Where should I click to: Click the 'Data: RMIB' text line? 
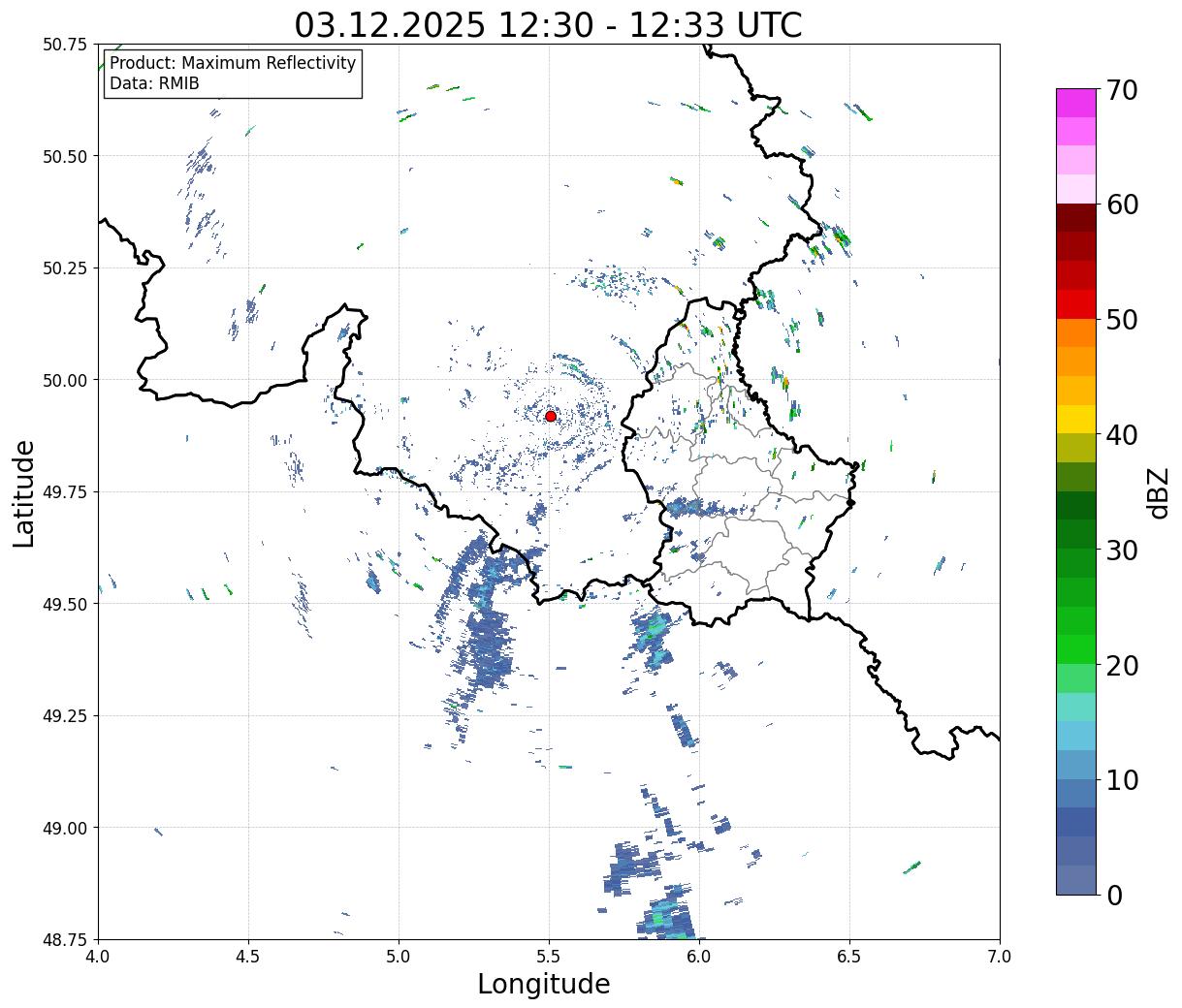point(154,84)
